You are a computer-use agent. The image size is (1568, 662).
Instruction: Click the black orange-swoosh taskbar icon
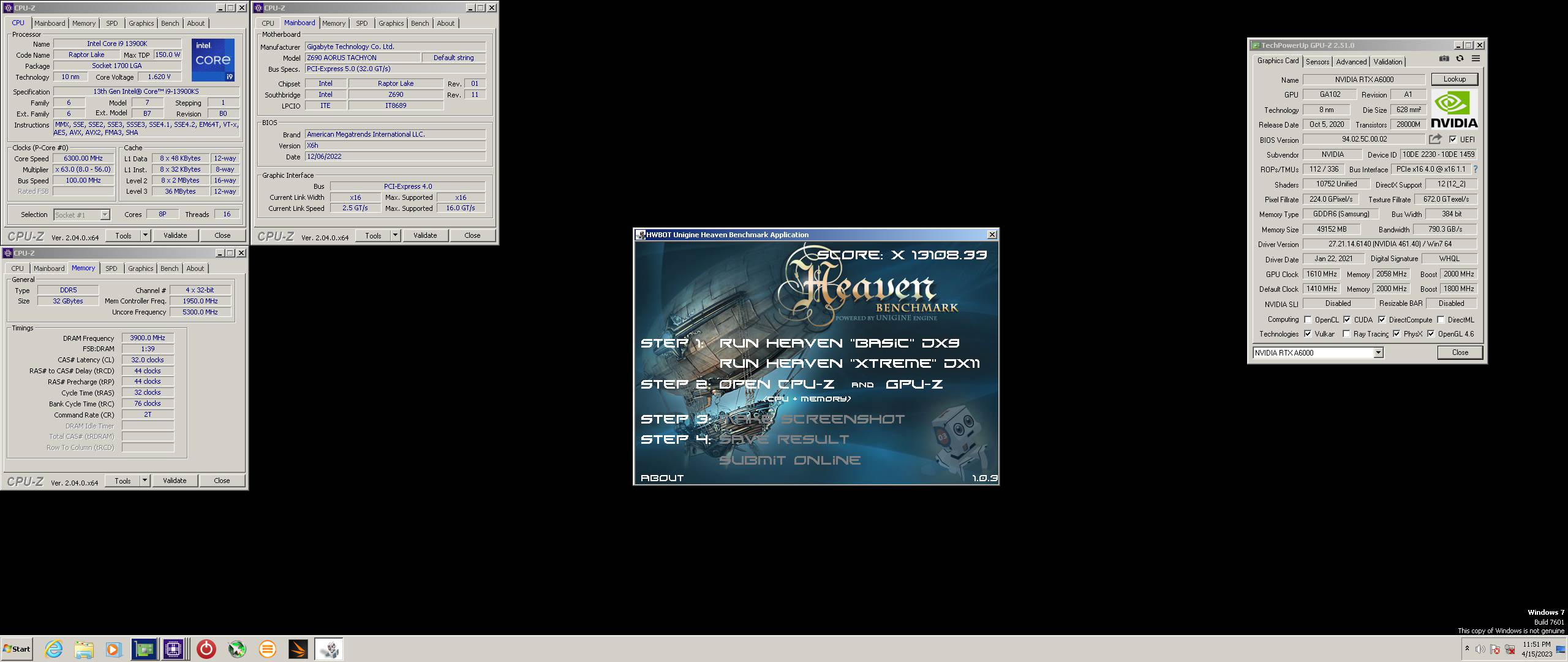(298, 649)
